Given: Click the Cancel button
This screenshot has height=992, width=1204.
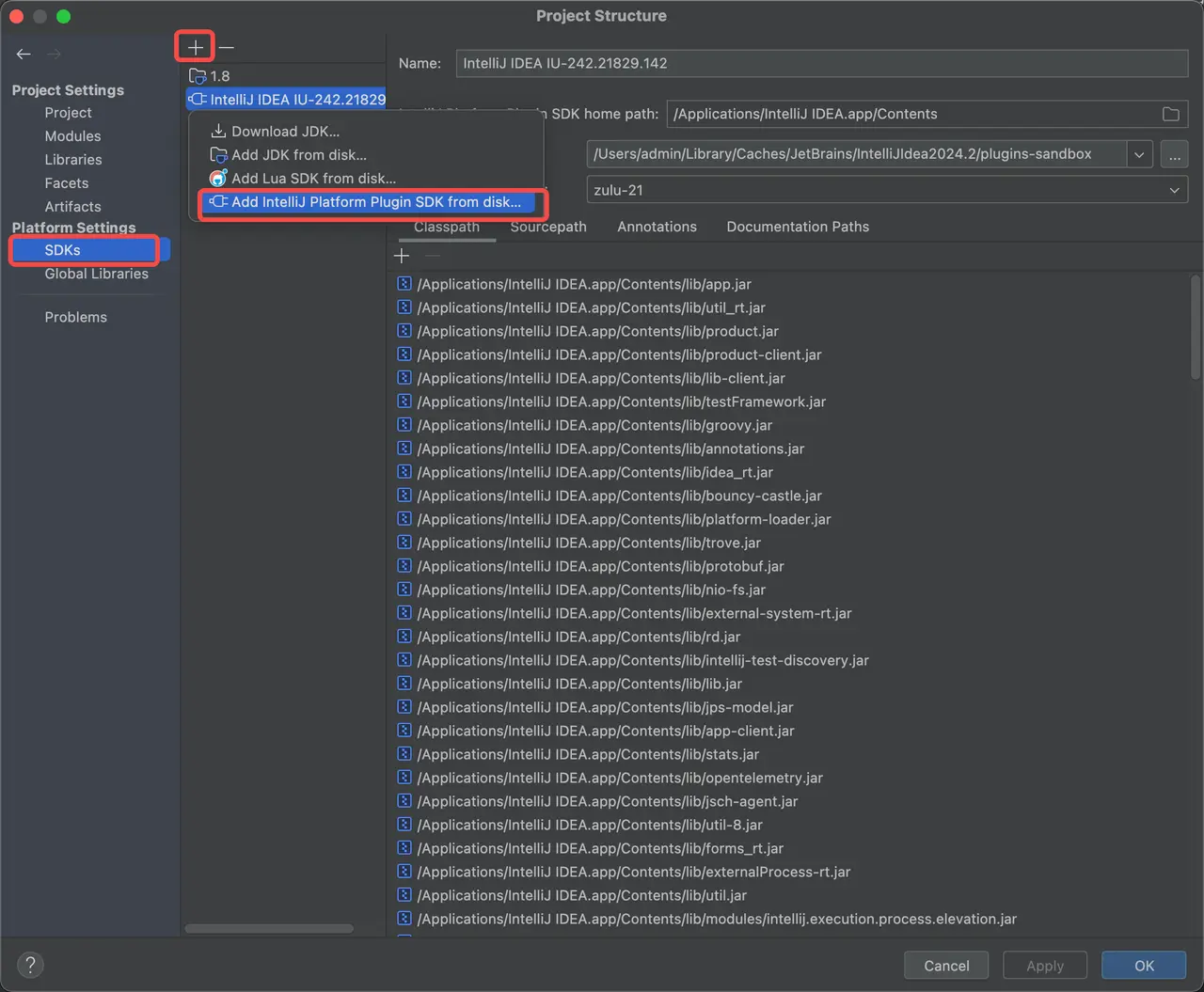Looking at the screenshot, I should click(x=946, y=966).
